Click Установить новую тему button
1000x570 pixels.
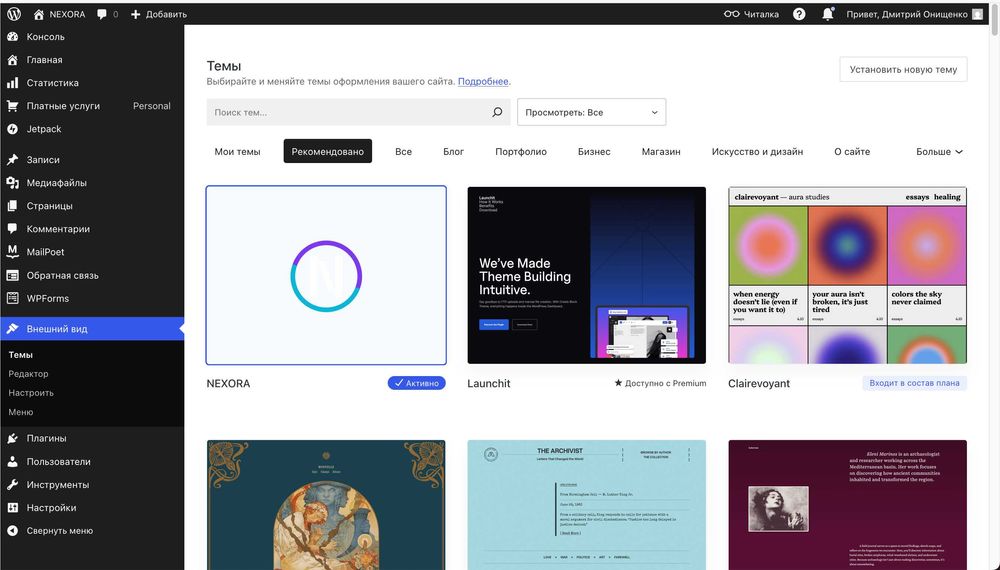point(903,69)
